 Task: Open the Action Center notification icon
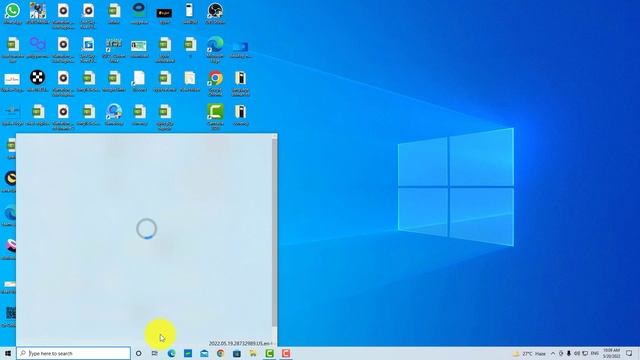click(629, 353)
